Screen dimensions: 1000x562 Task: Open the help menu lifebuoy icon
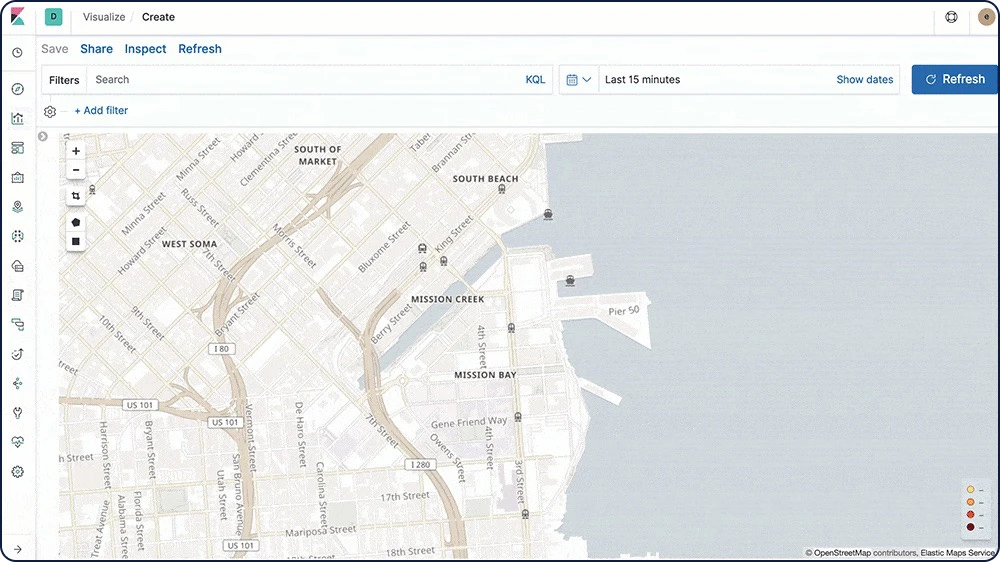(x=951, y=17)
